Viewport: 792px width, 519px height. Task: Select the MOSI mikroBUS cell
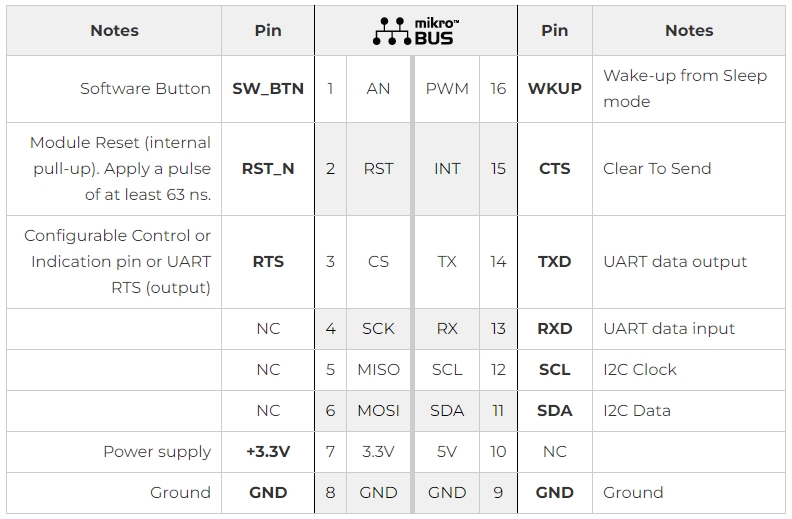click(x=378, y=410)
